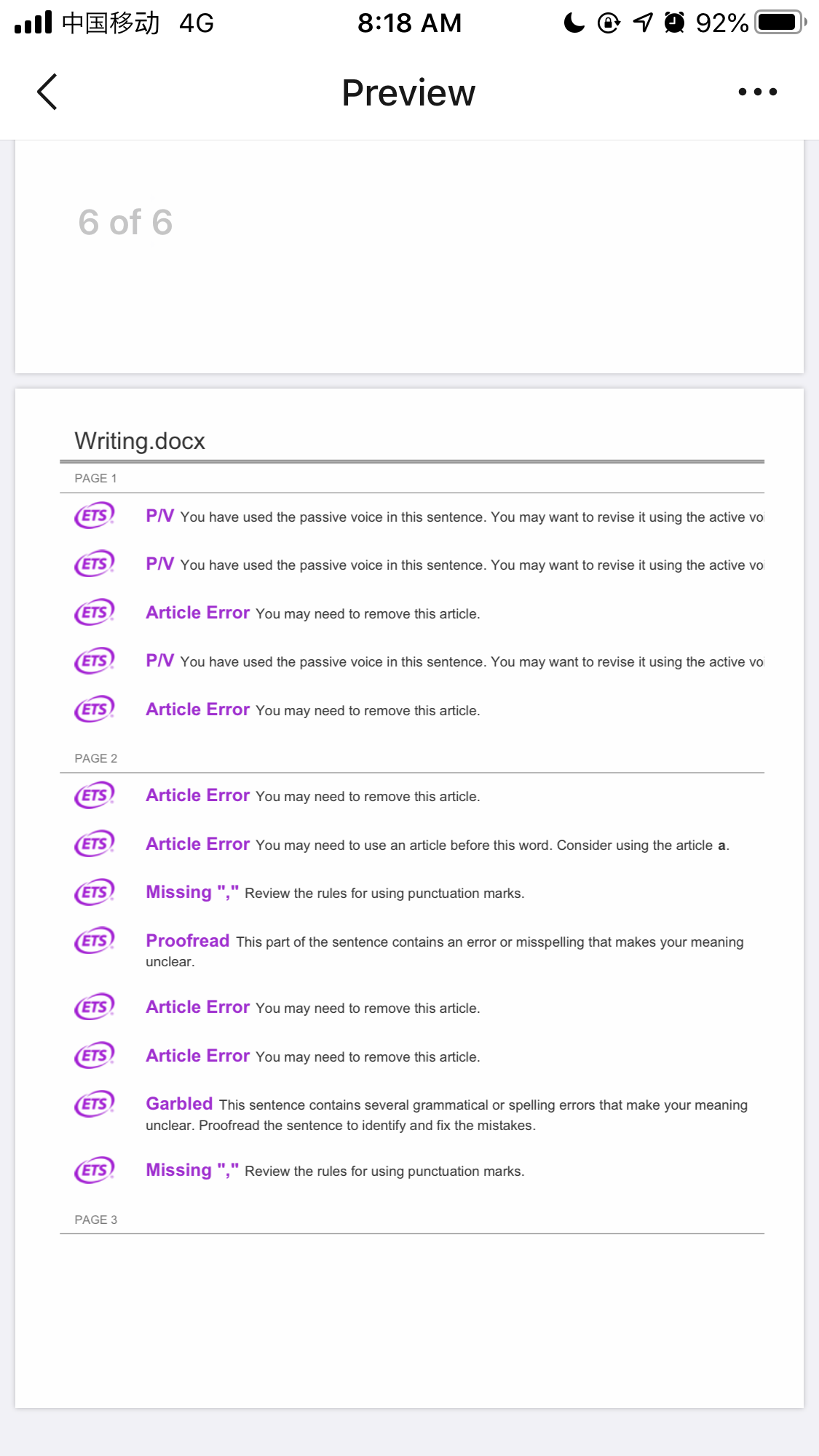This screenshot has height=1456, width=819.
Task: Tap ETS icon beside first P/V comment
Action: (95, 515)
